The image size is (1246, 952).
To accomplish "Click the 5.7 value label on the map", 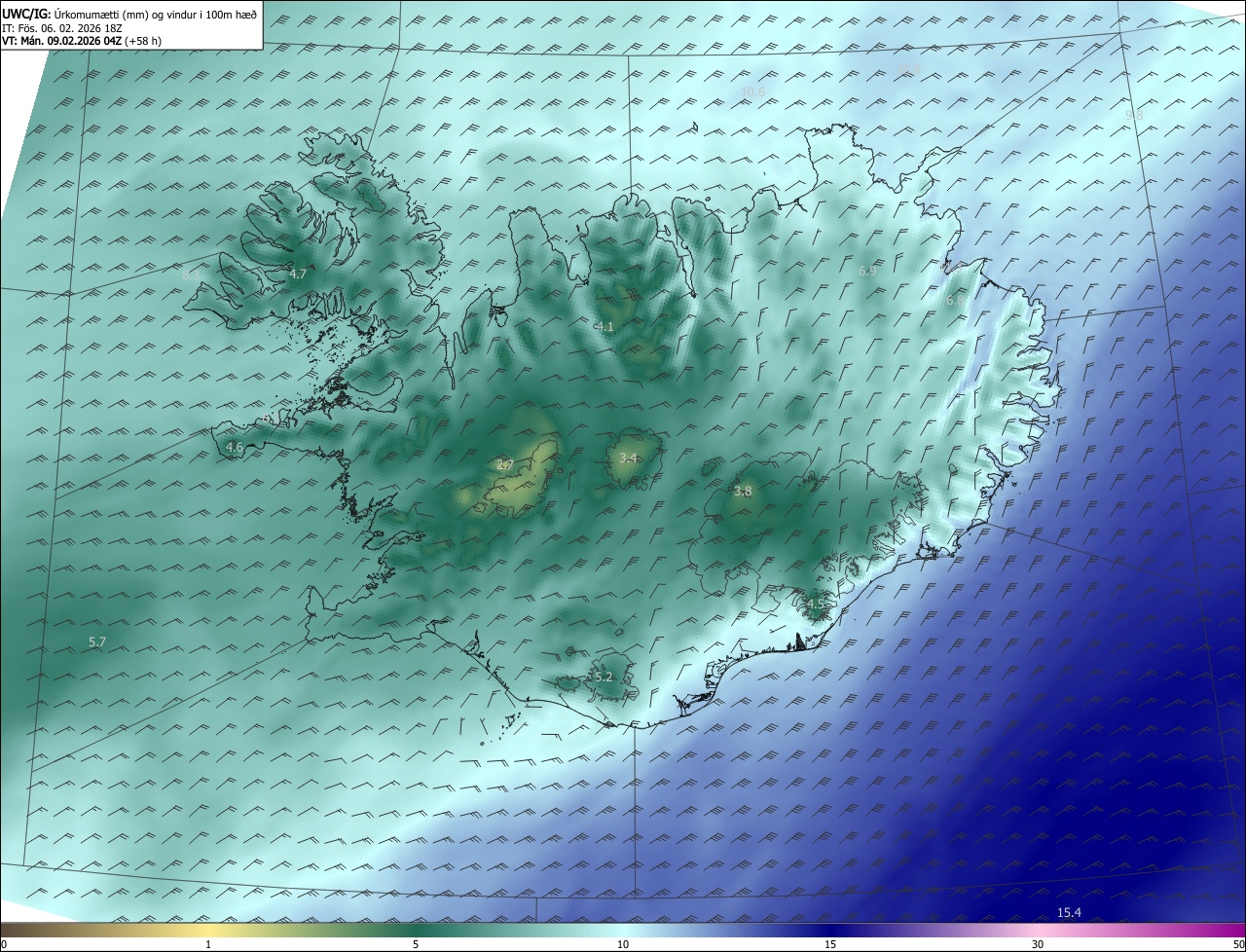I will 97,641.
